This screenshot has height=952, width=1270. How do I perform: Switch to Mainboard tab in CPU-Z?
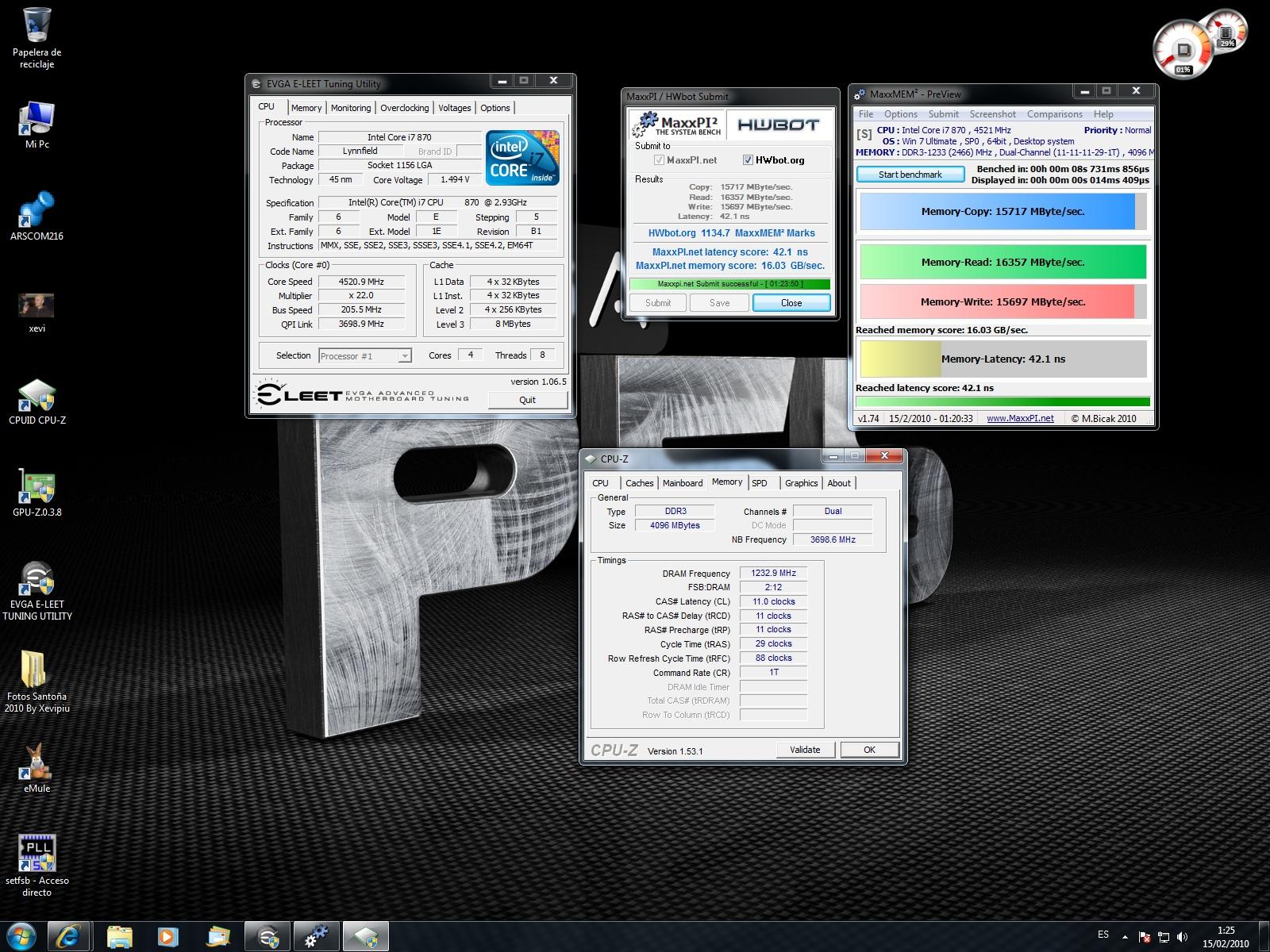coord(683,483)
